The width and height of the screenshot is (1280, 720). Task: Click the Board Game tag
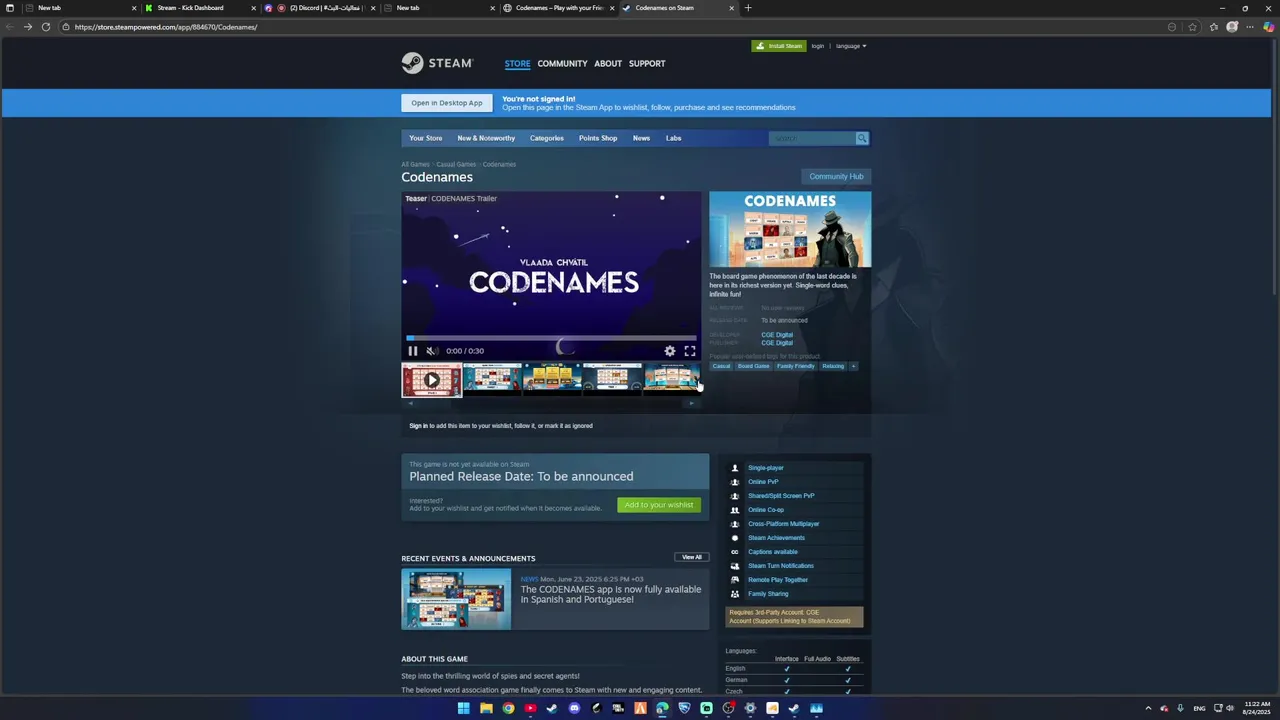pyautogui.click(x=754, y=366)
